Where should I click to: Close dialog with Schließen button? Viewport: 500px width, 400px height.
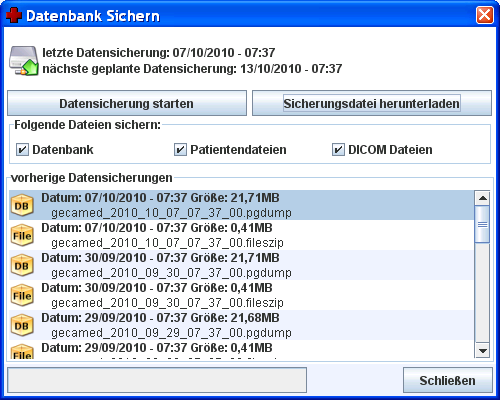point(448,380)
